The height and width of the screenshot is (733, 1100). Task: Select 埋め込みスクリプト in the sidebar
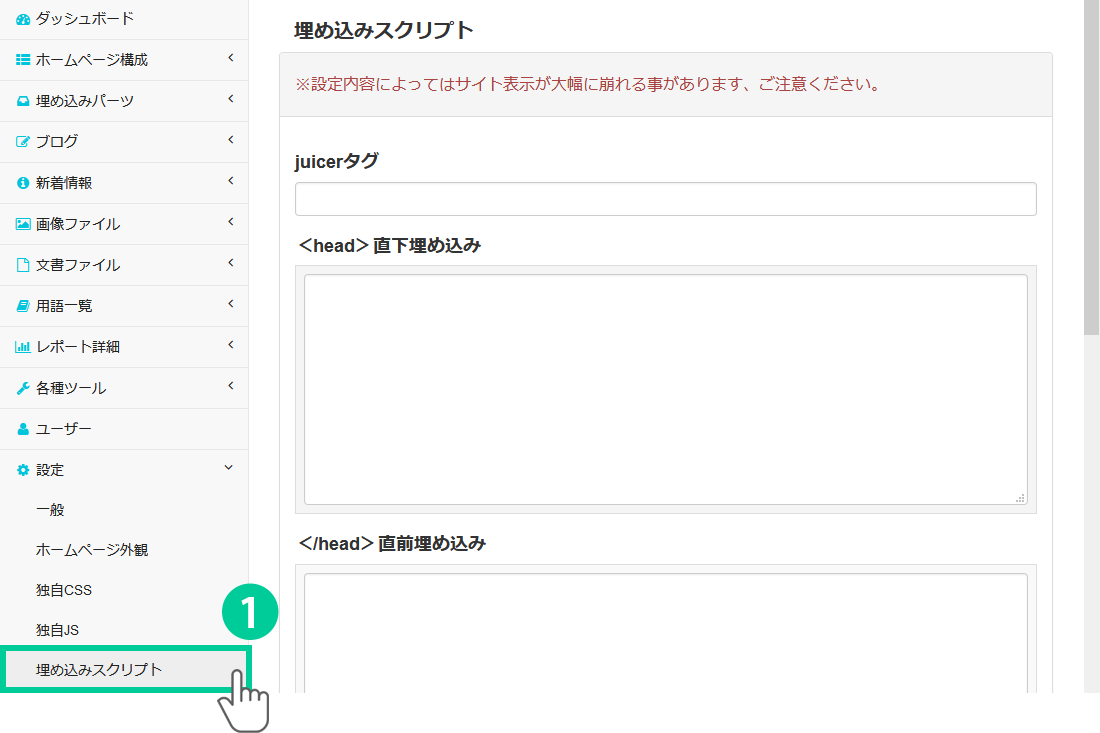(99, 670)
